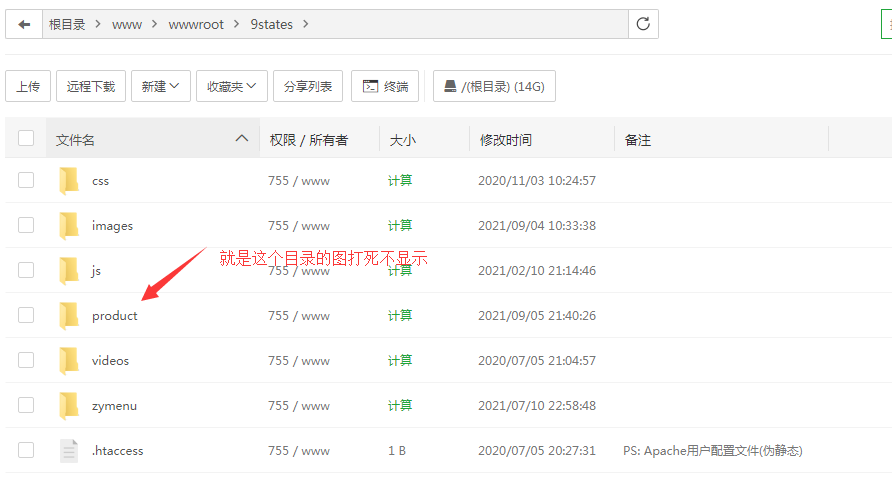Go to www breadcrumb
The height and width of the screenshot is (478, 892).
click(127, 24)
